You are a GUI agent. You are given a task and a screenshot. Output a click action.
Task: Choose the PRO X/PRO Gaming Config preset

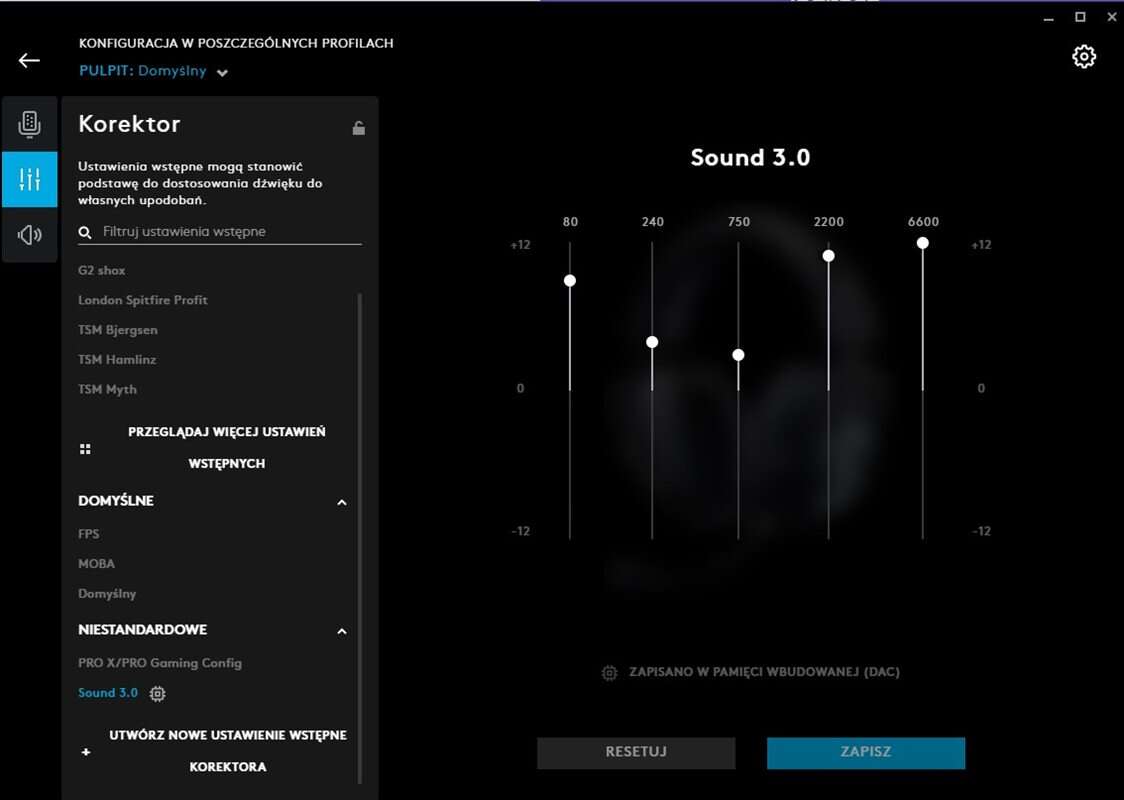point(160,663)
